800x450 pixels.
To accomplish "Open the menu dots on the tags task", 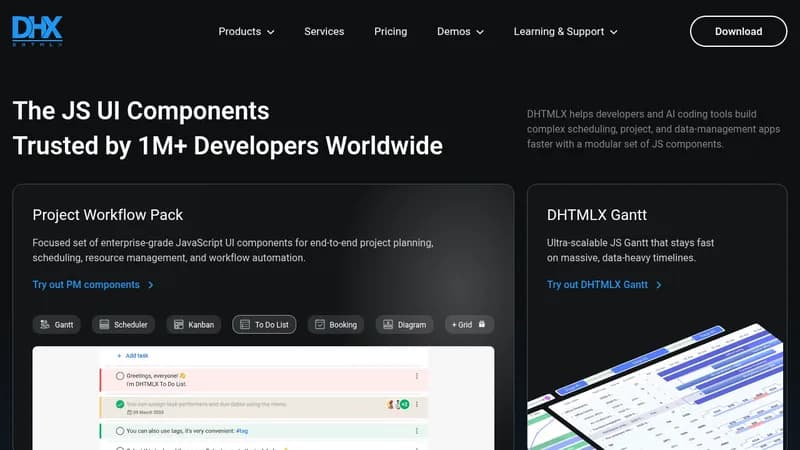I will pyautogui.click(x=417, y=431).
